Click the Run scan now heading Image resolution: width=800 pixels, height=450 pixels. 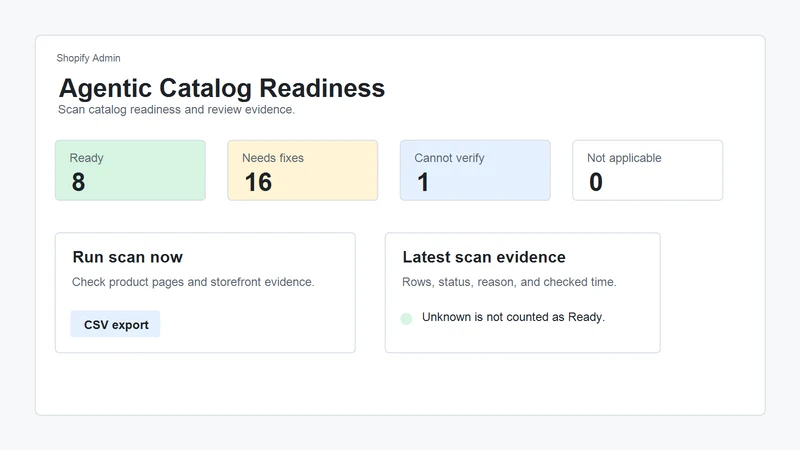tap(128, 257)
